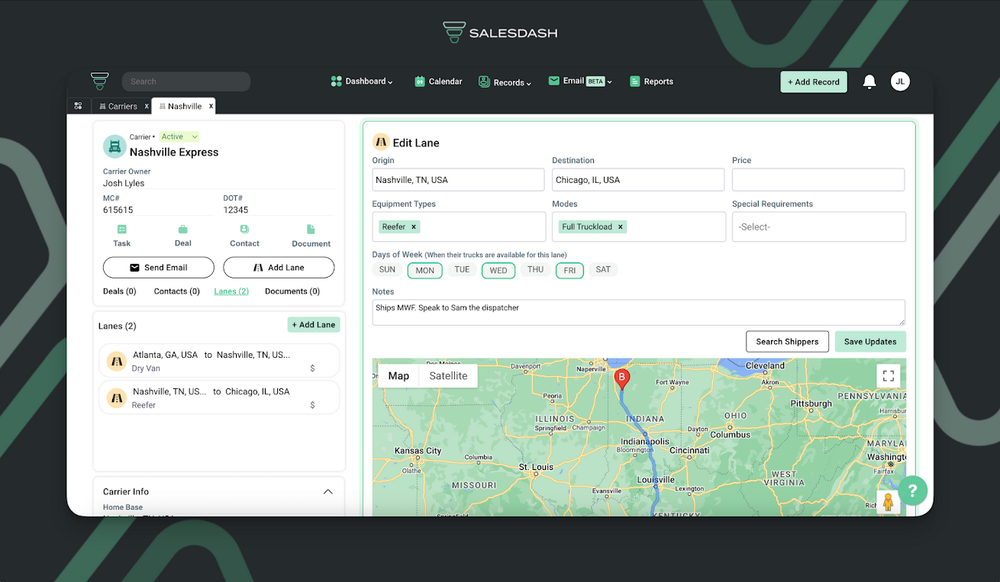Toggle SUN availability day
Image resolution: width=1000 pixels, height=582 pixels.
[387, 270]
